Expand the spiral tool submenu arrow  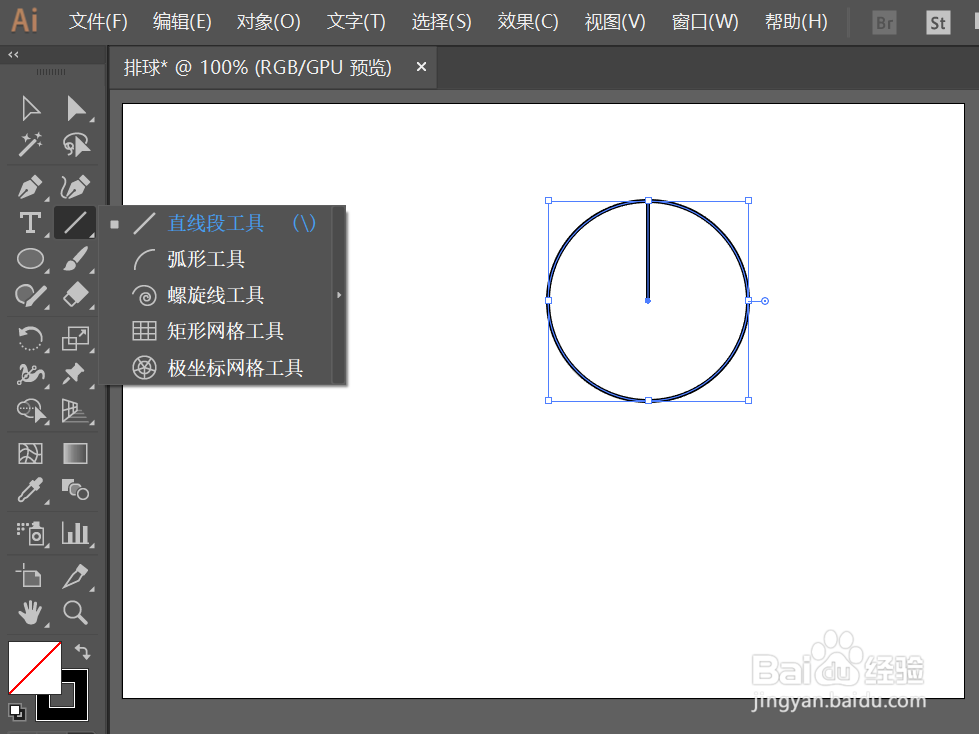pyautogui.click(x=339, y=295)
